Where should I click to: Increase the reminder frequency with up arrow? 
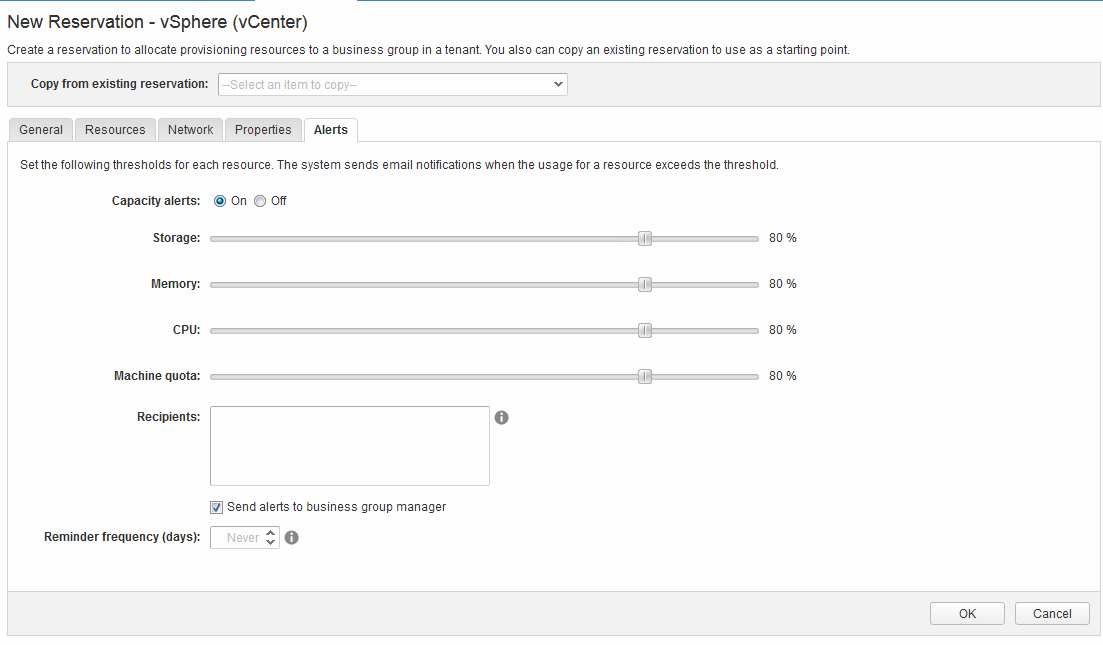click(x=271, y=533)
